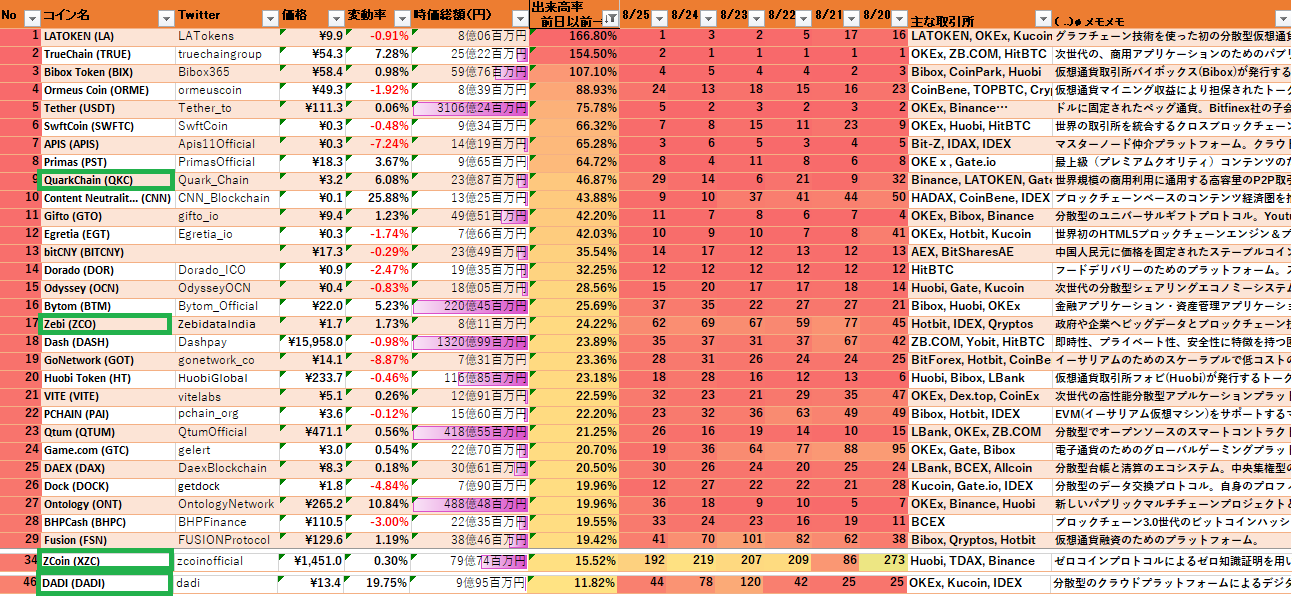Open the 価格 column filter dropdown
Viewport: 1295px width, 602px height.
coord(332,18)
